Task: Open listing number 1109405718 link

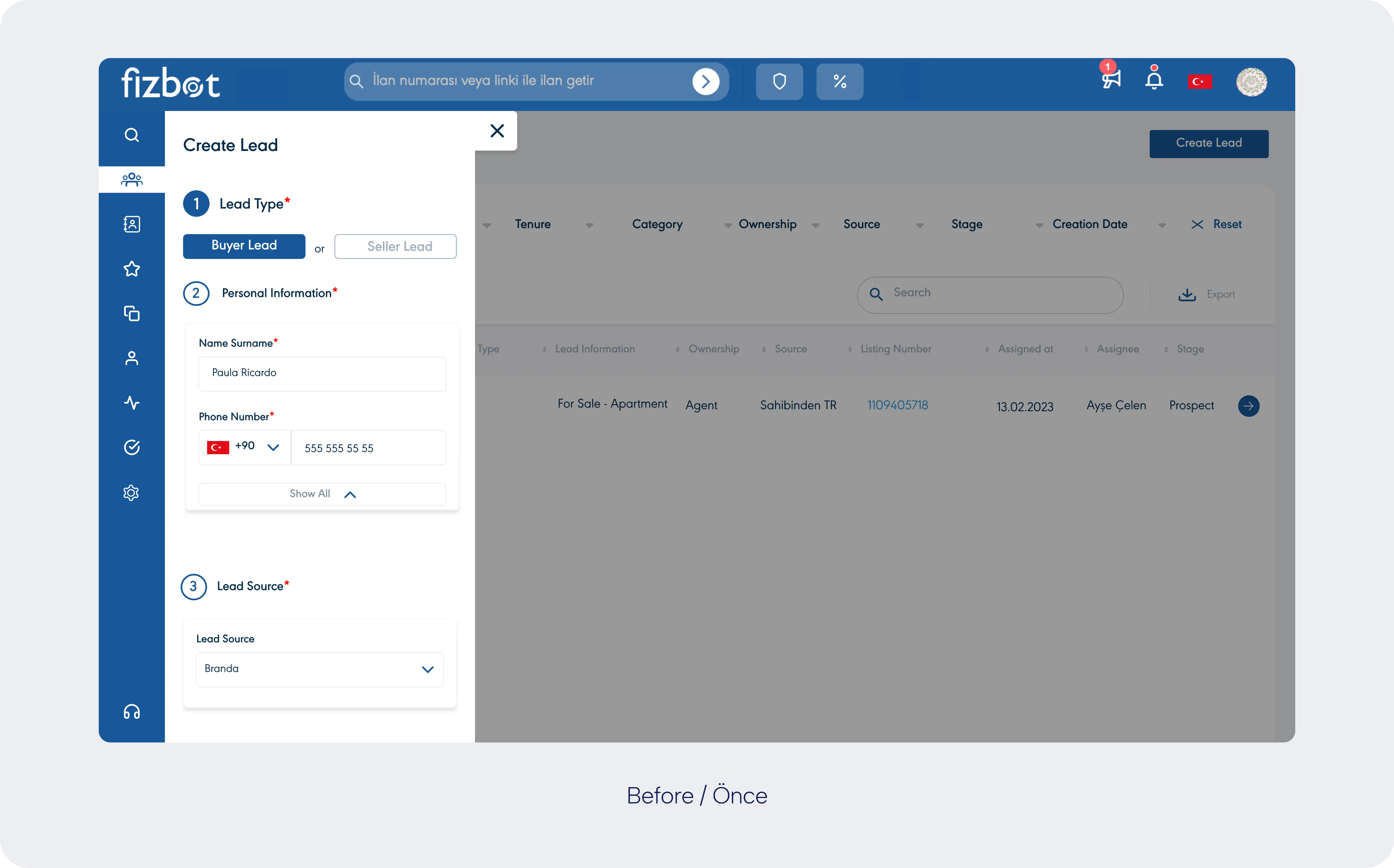Action: click(897, 405)
